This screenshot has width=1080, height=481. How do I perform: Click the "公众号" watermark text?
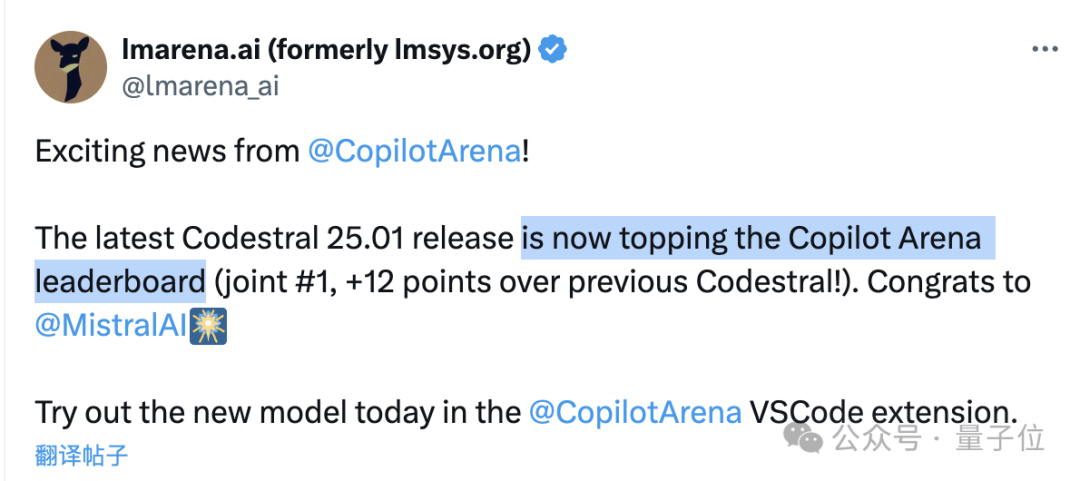point(877,438)
